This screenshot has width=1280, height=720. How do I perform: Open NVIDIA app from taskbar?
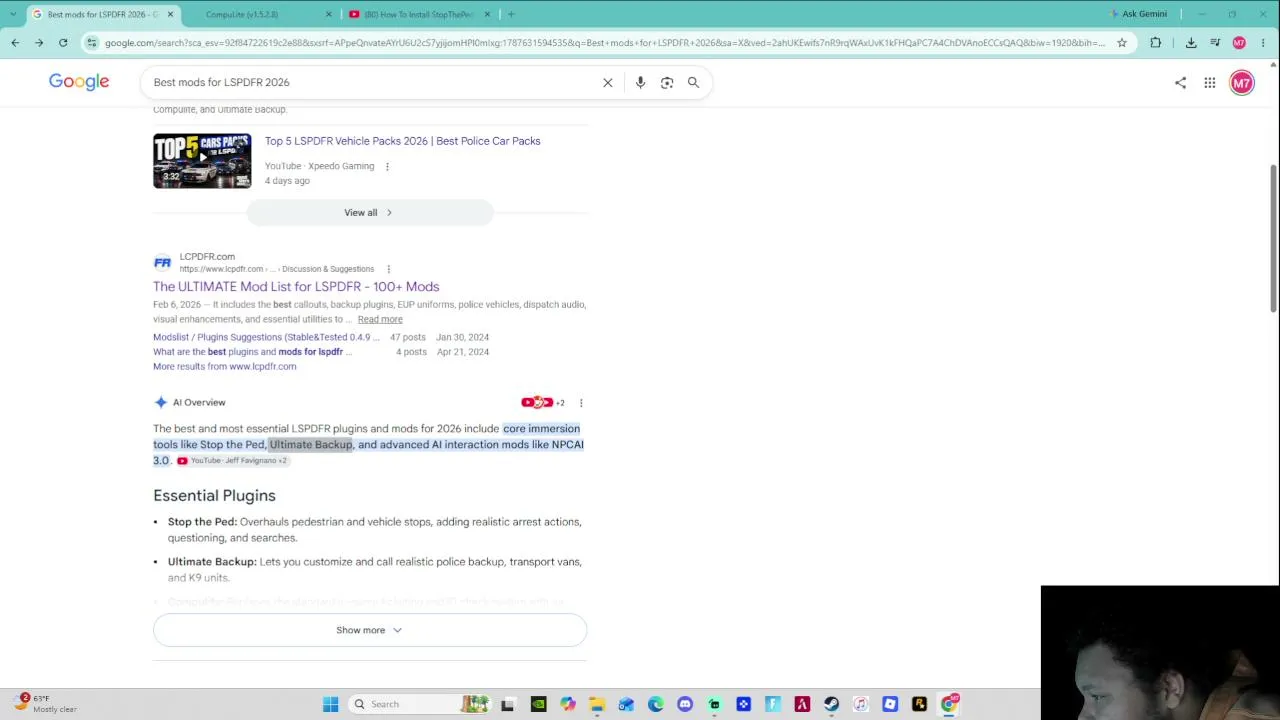tap(538, 704)
